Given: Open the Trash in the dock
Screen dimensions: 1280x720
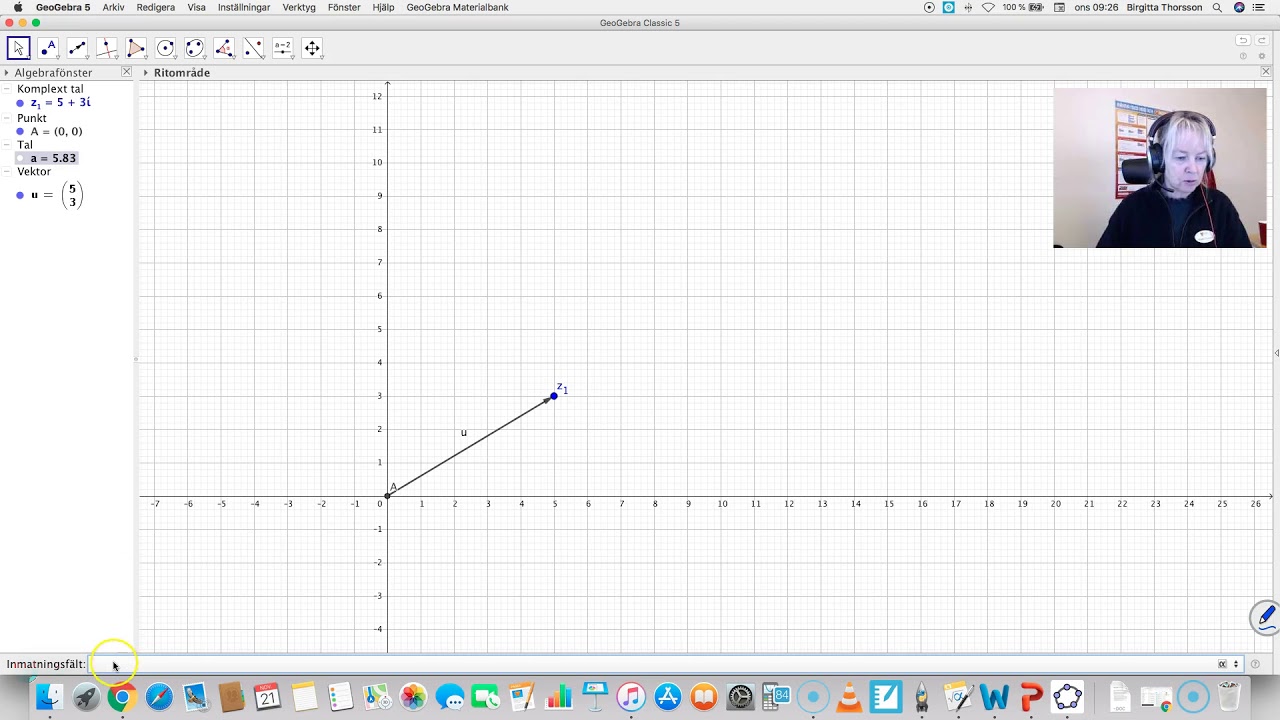Looking at the screenshot, I should [1229, 696].
